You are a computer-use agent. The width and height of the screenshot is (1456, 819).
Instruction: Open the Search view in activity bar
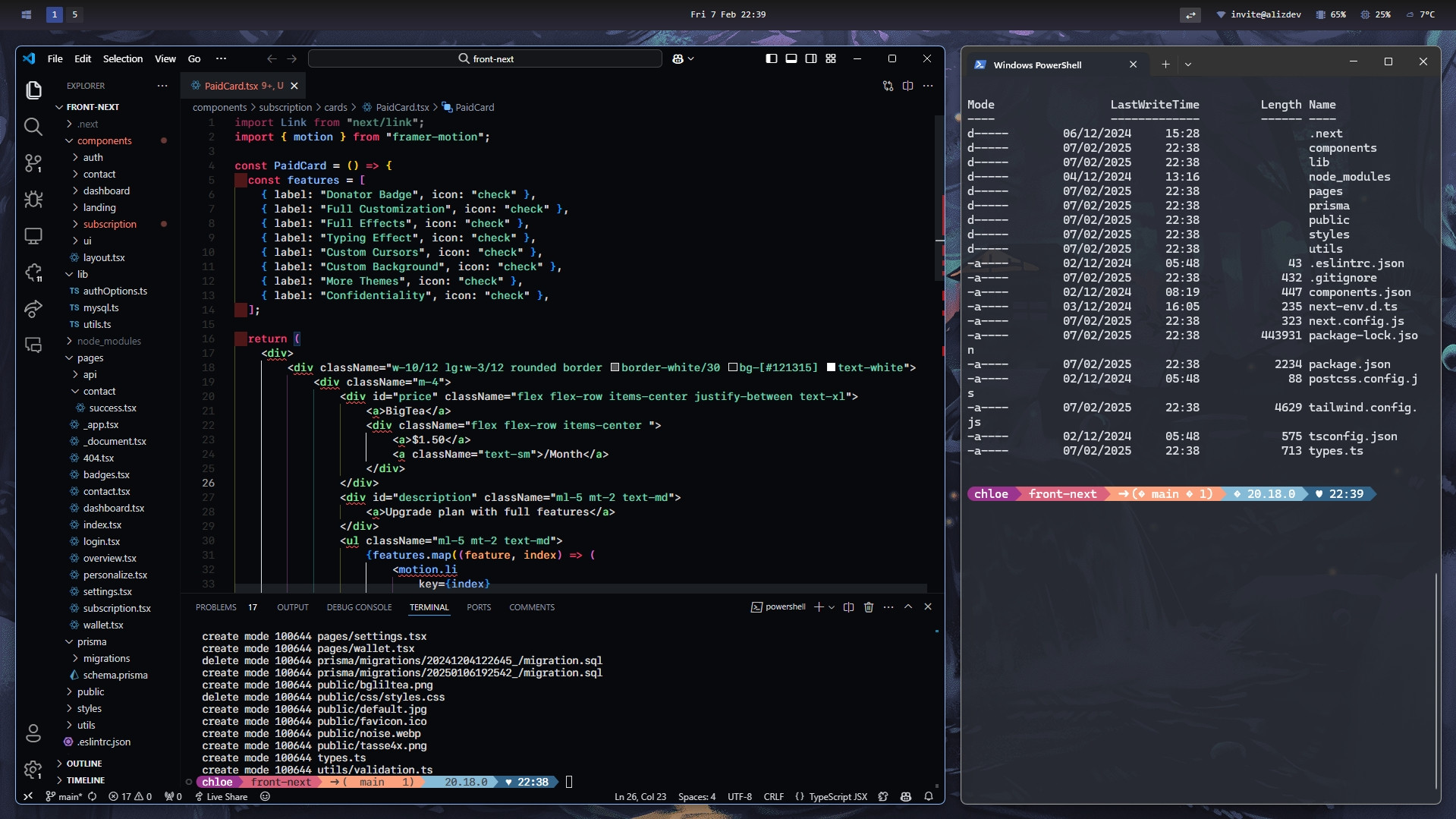pyautogui.click(x=33, y=126)
